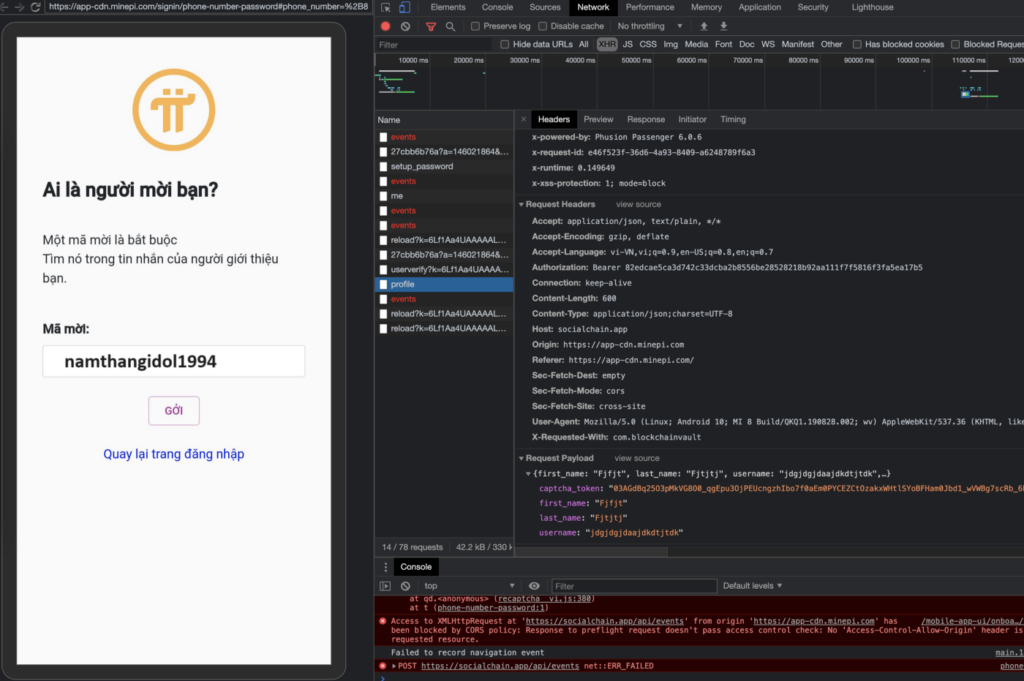This screenshot has width=1024, height=681.
Task: Collapse the Request Headers section
Action: pyautogui.click(x=522, y=204)
